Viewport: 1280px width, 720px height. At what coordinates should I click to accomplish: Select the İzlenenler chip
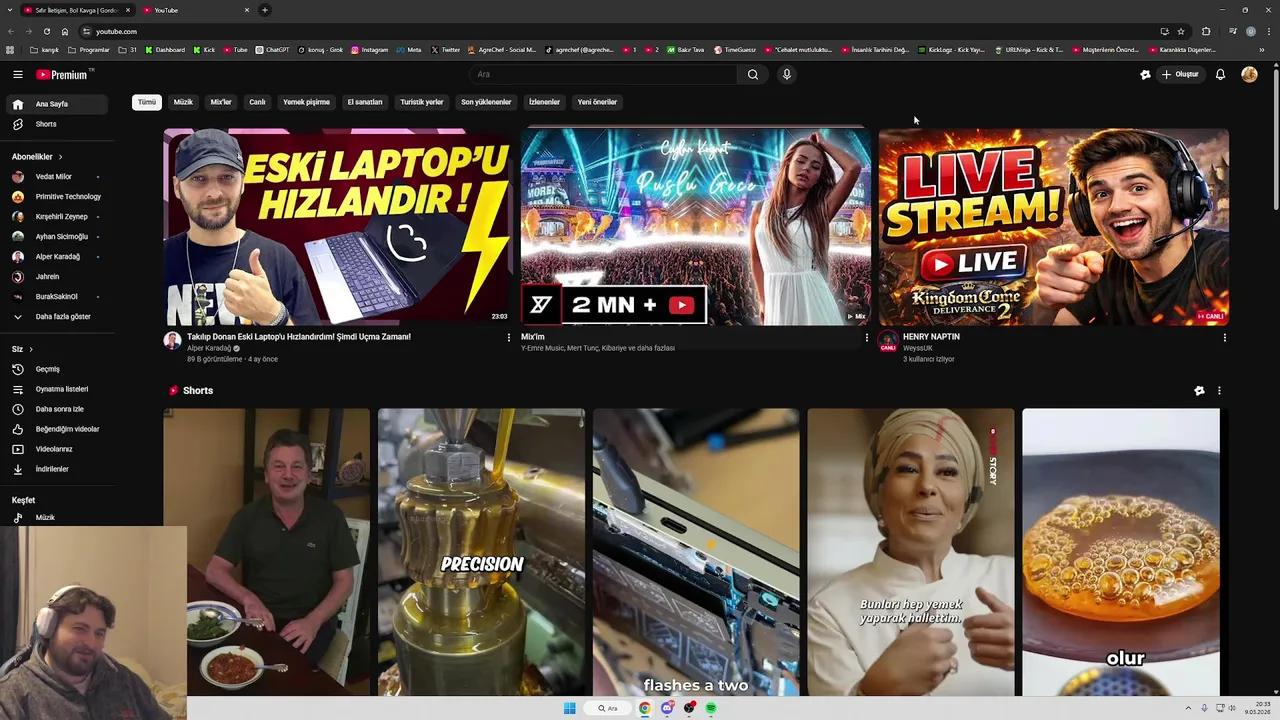(x=545, y=102)
